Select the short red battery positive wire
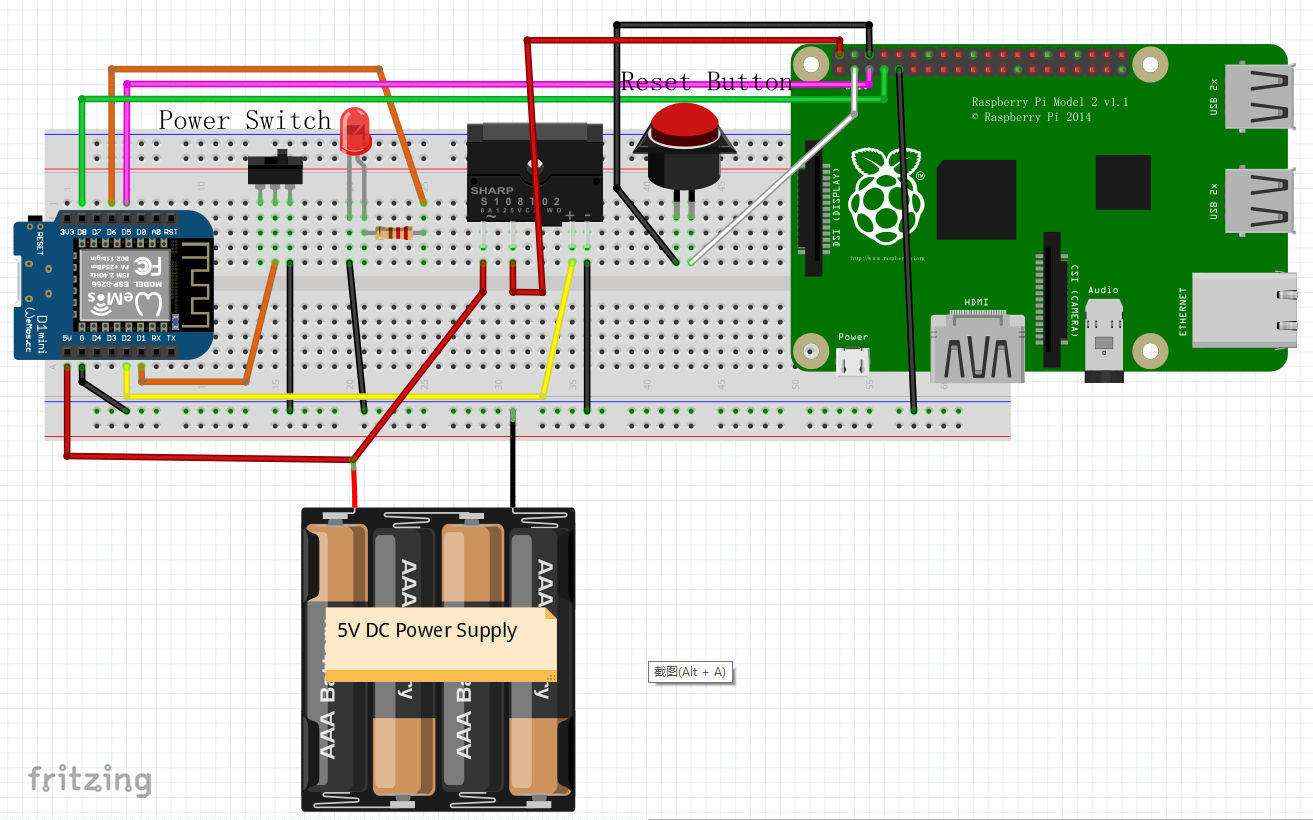The image size is (1313, 820). [354, 484]
